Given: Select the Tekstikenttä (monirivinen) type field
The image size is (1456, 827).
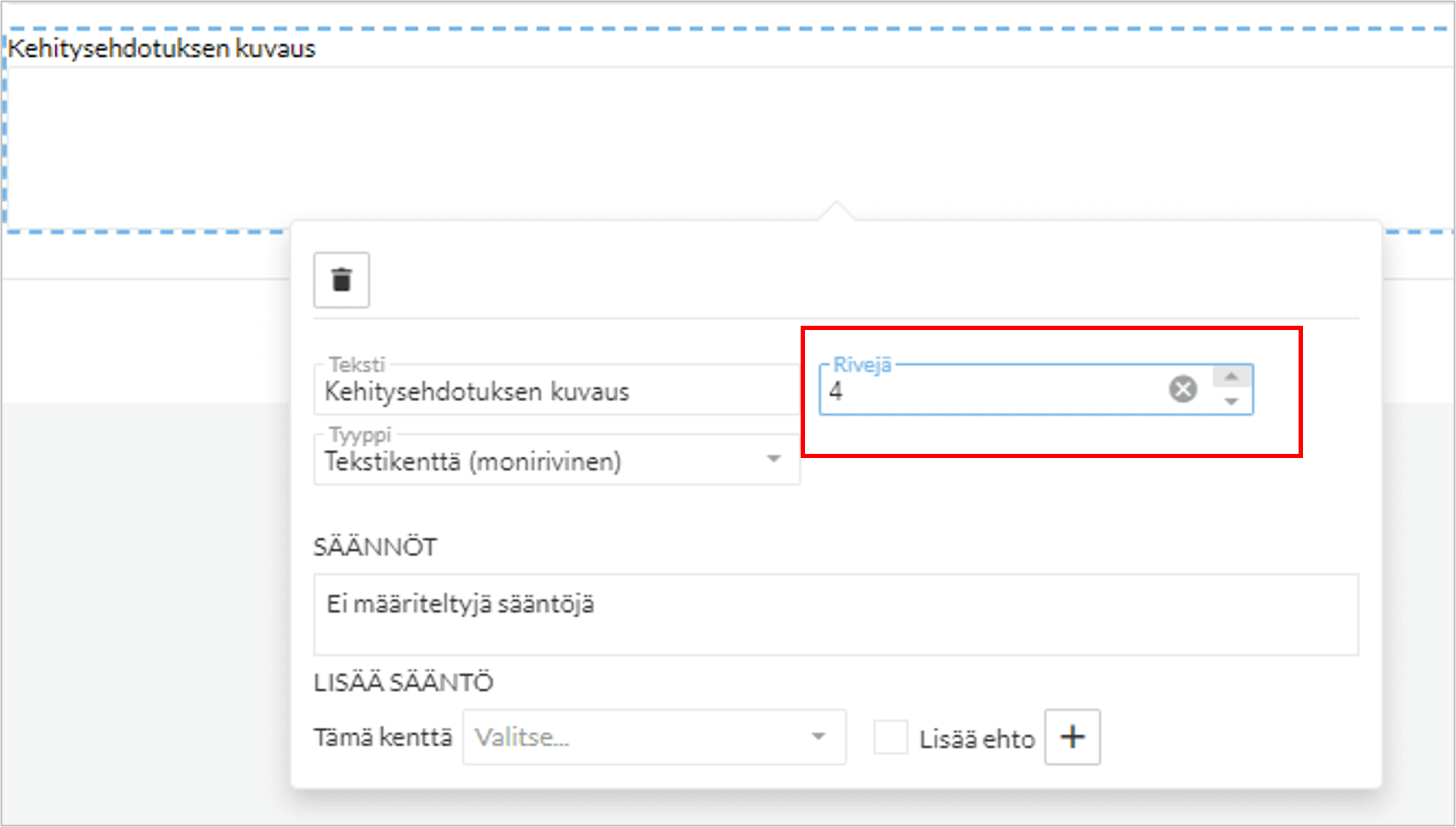Looking at the screenshot, I should click(x=473, y=462).
